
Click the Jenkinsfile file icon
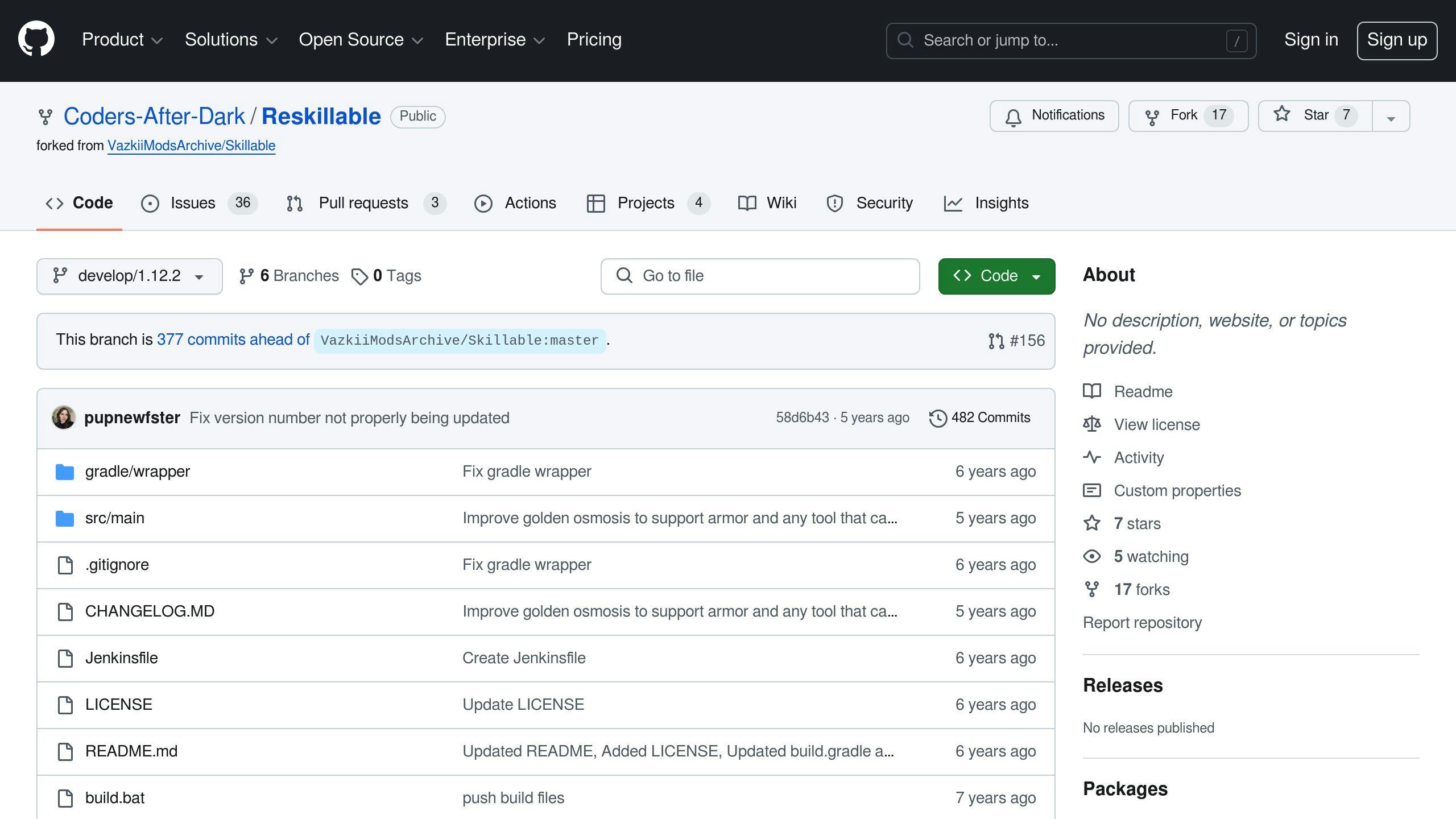65,658
